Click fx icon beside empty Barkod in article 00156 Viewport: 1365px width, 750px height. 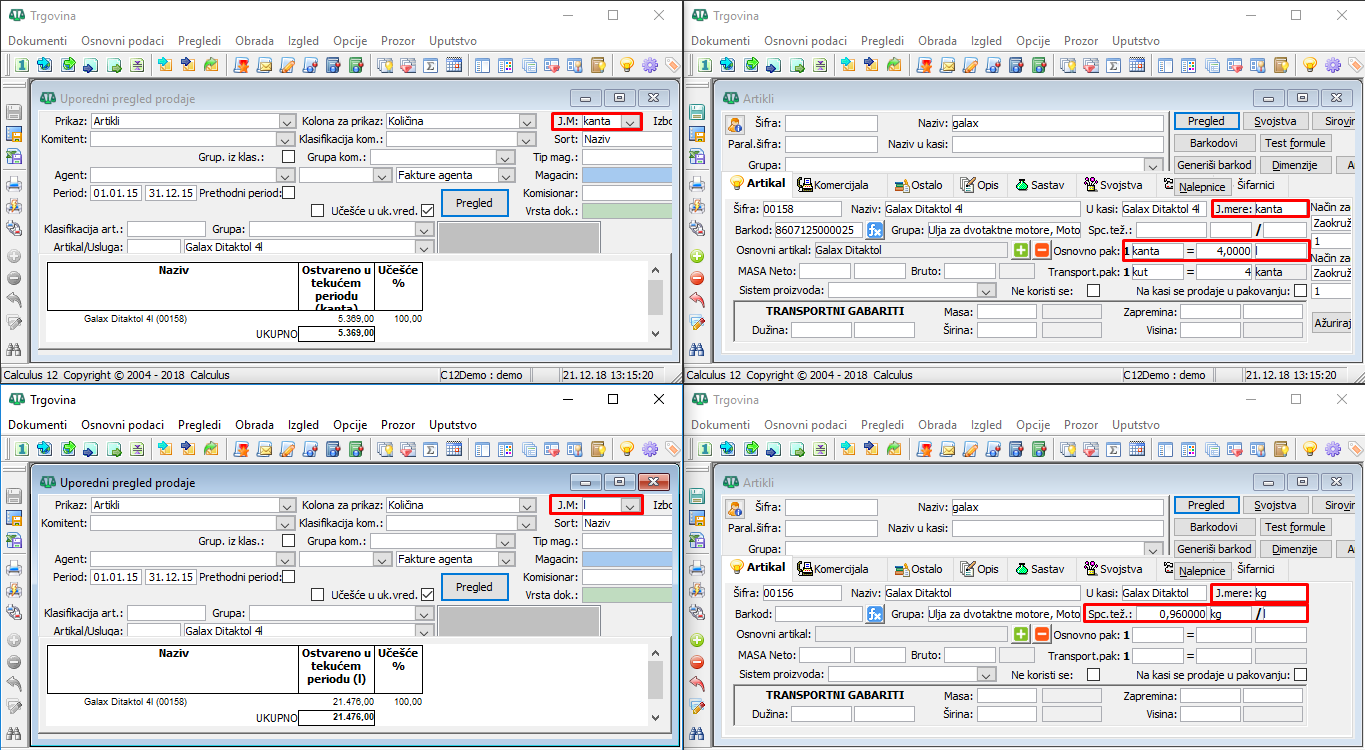(x=875, y=614)
